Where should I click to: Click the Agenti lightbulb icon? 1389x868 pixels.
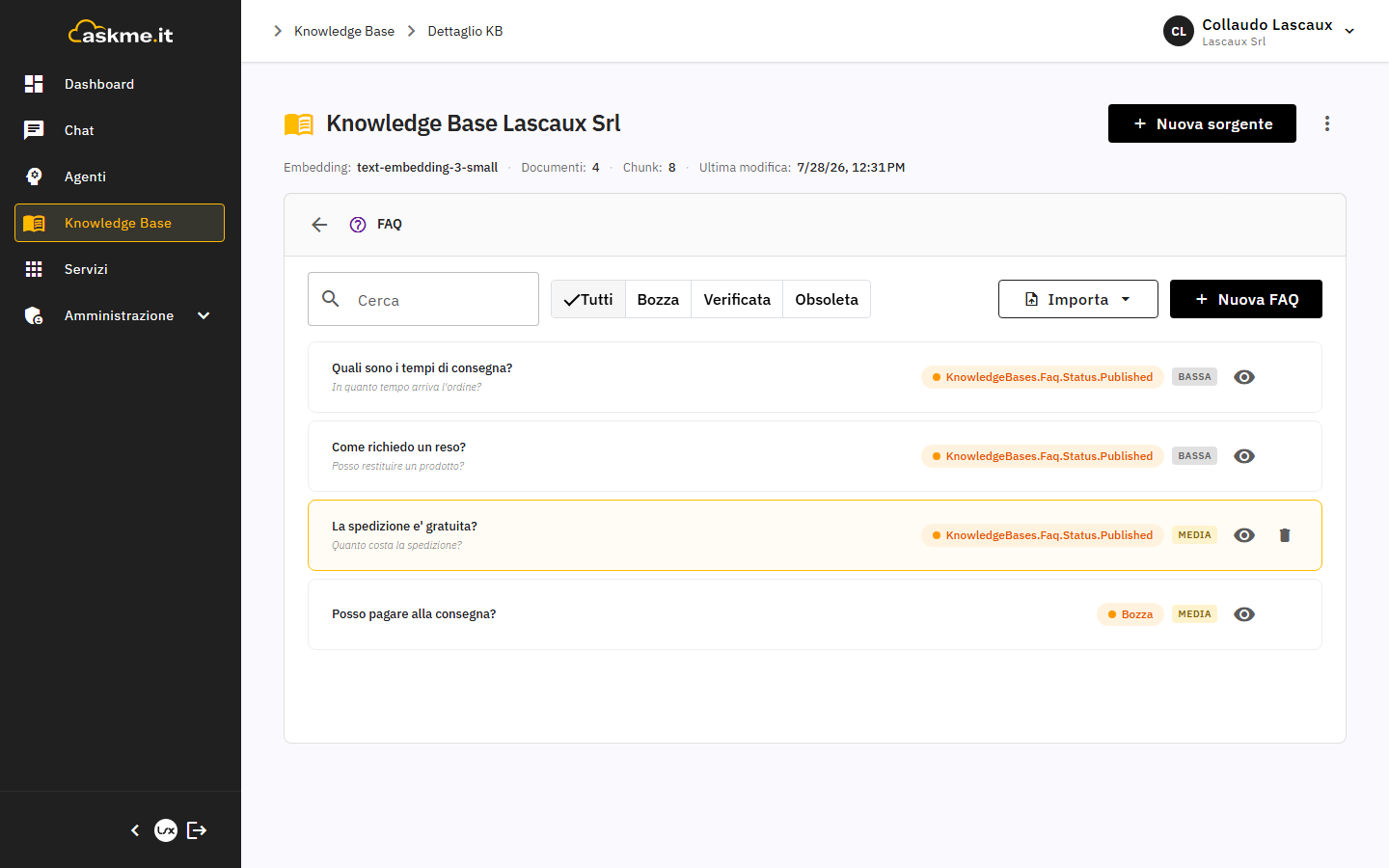point(34,176)
